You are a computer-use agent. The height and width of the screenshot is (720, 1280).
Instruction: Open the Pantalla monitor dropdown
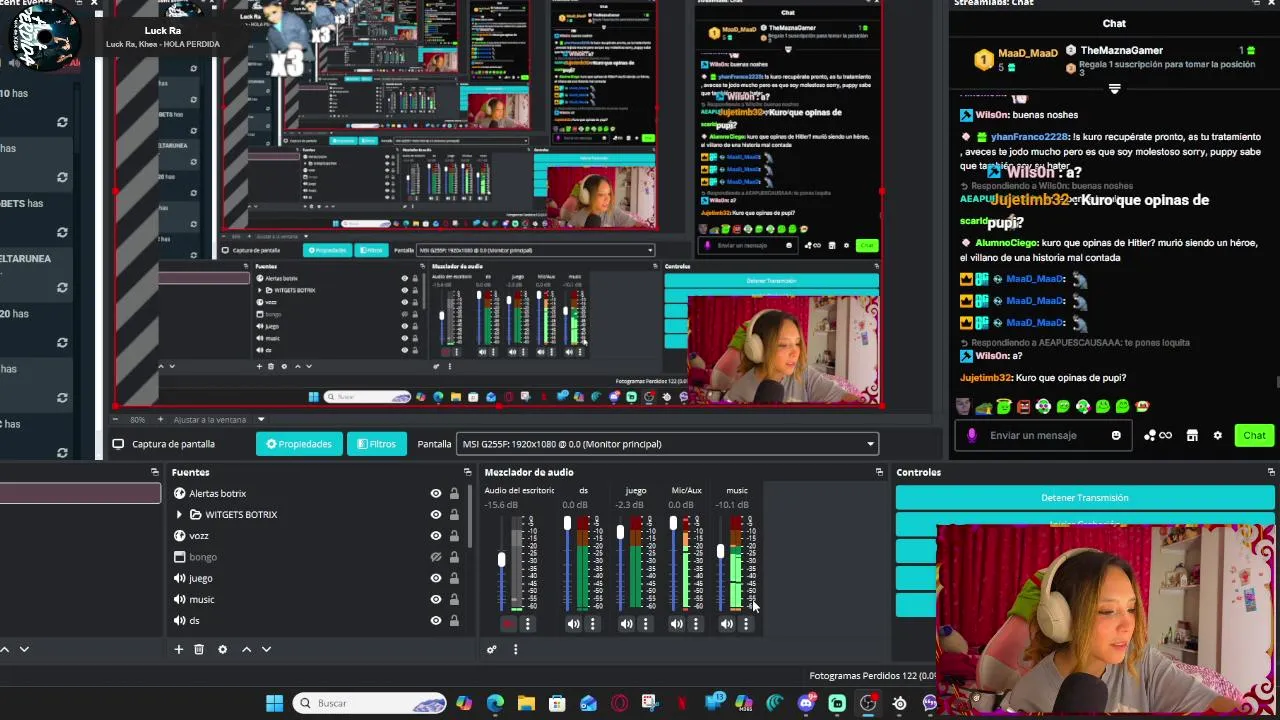tap(667, 444)
